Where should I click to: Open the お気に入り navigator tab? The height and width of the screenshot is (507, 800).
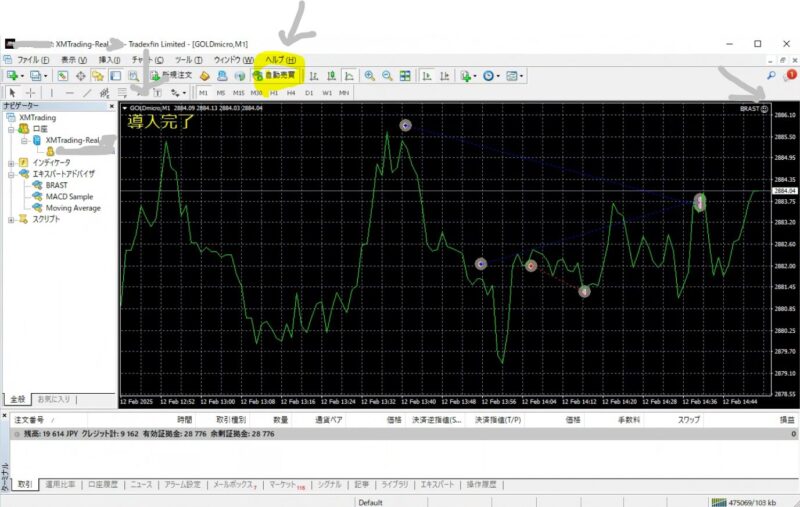coord(54,399)
